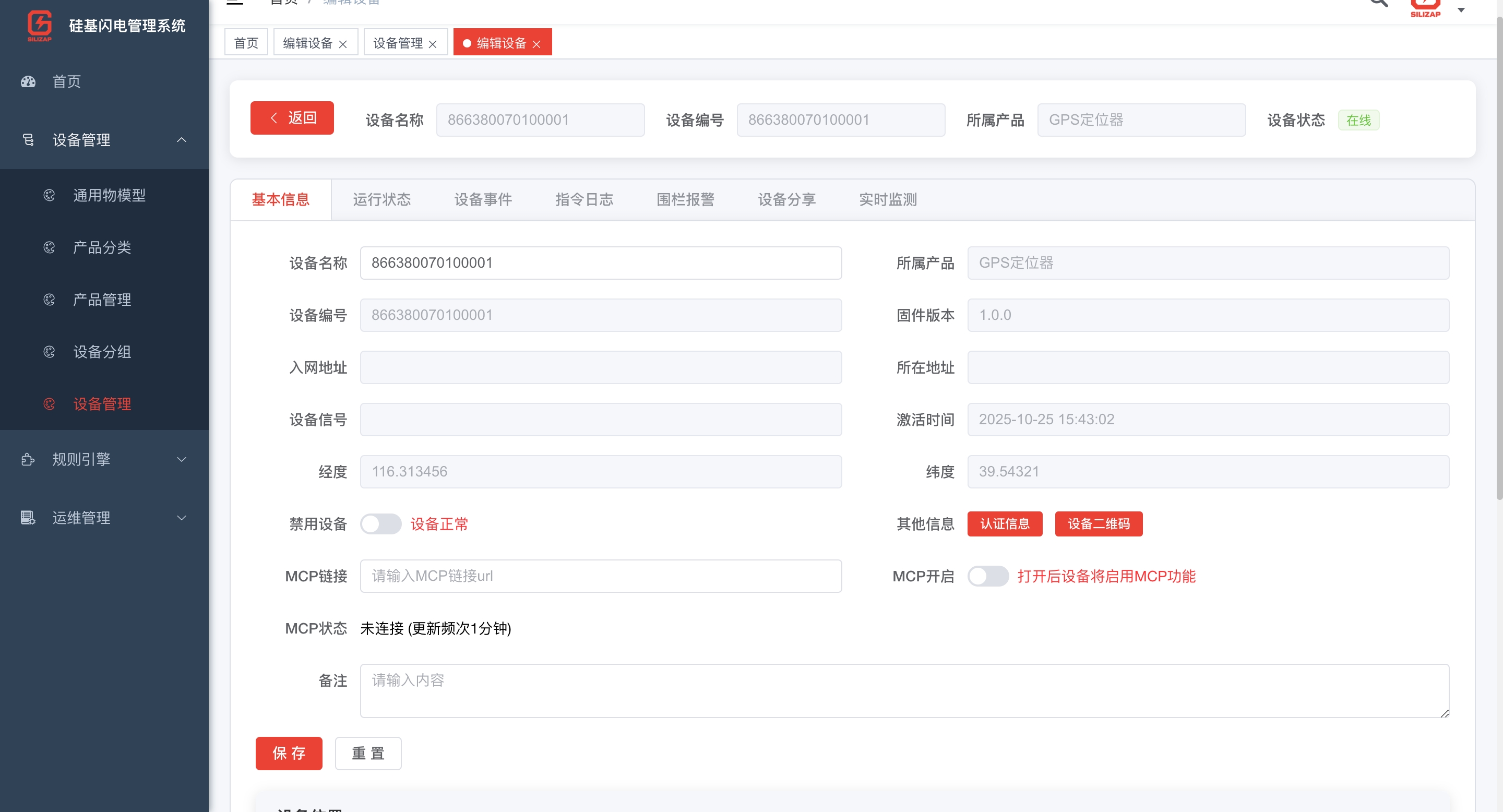Click the 设备二维码 button
The height and width of the screenshot is (812, 1503).
pos(1098,524)
